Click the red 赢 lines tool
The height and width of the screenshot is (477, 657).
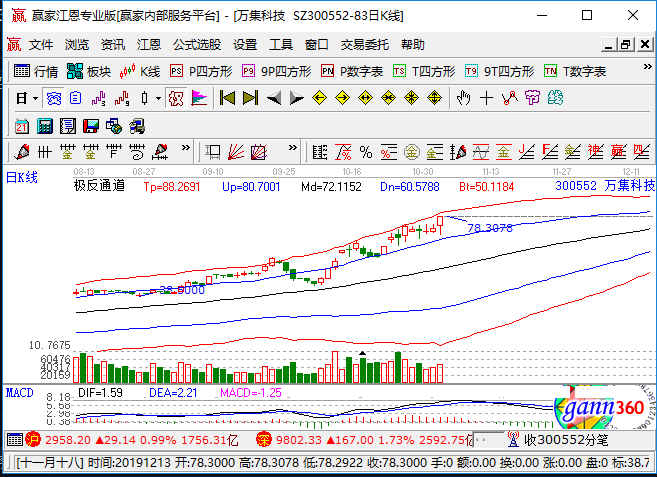pyautogui.click(x=618, y=152)
